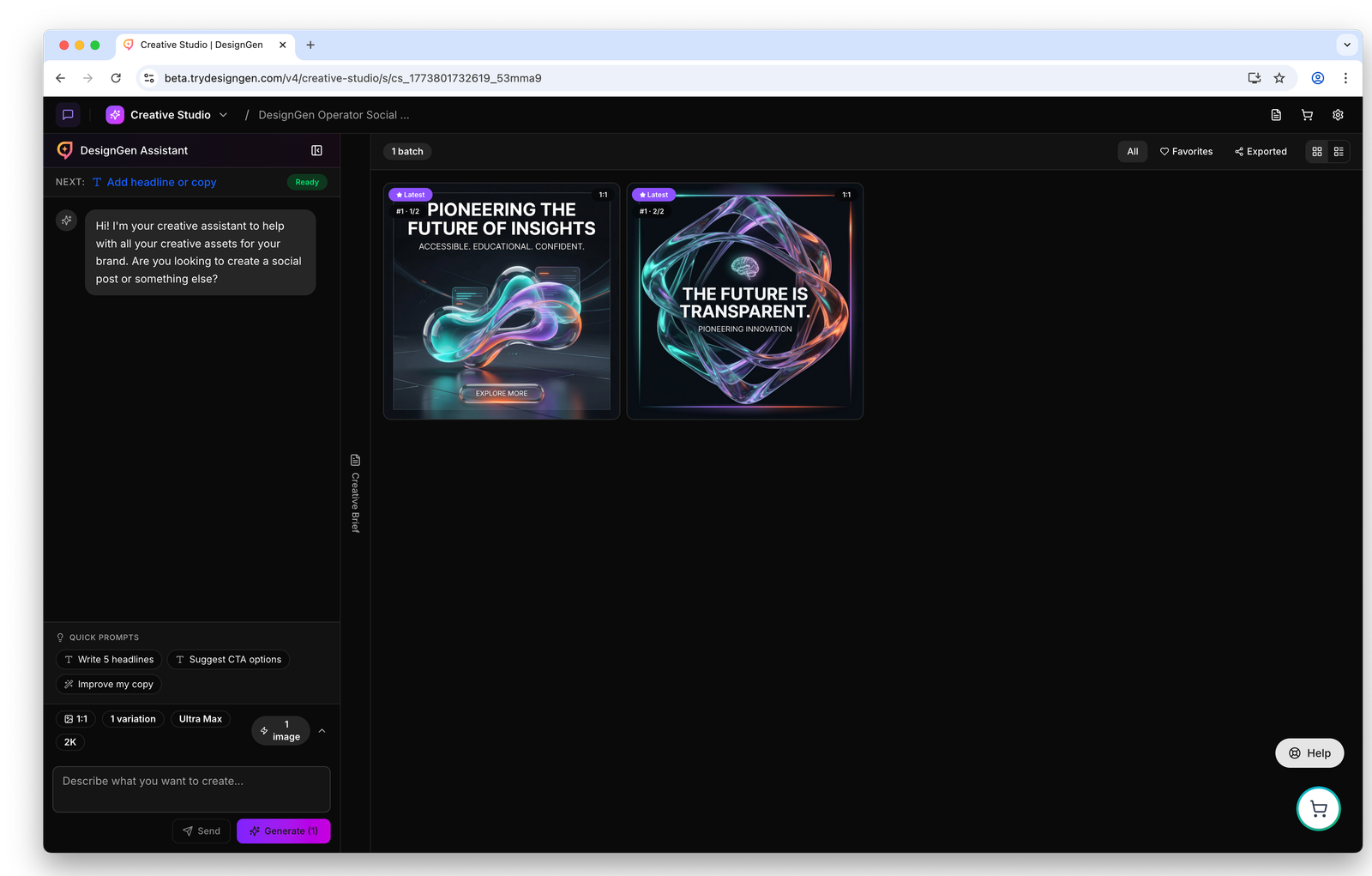
Task: Filter by Favorites
Action: 1187,152
